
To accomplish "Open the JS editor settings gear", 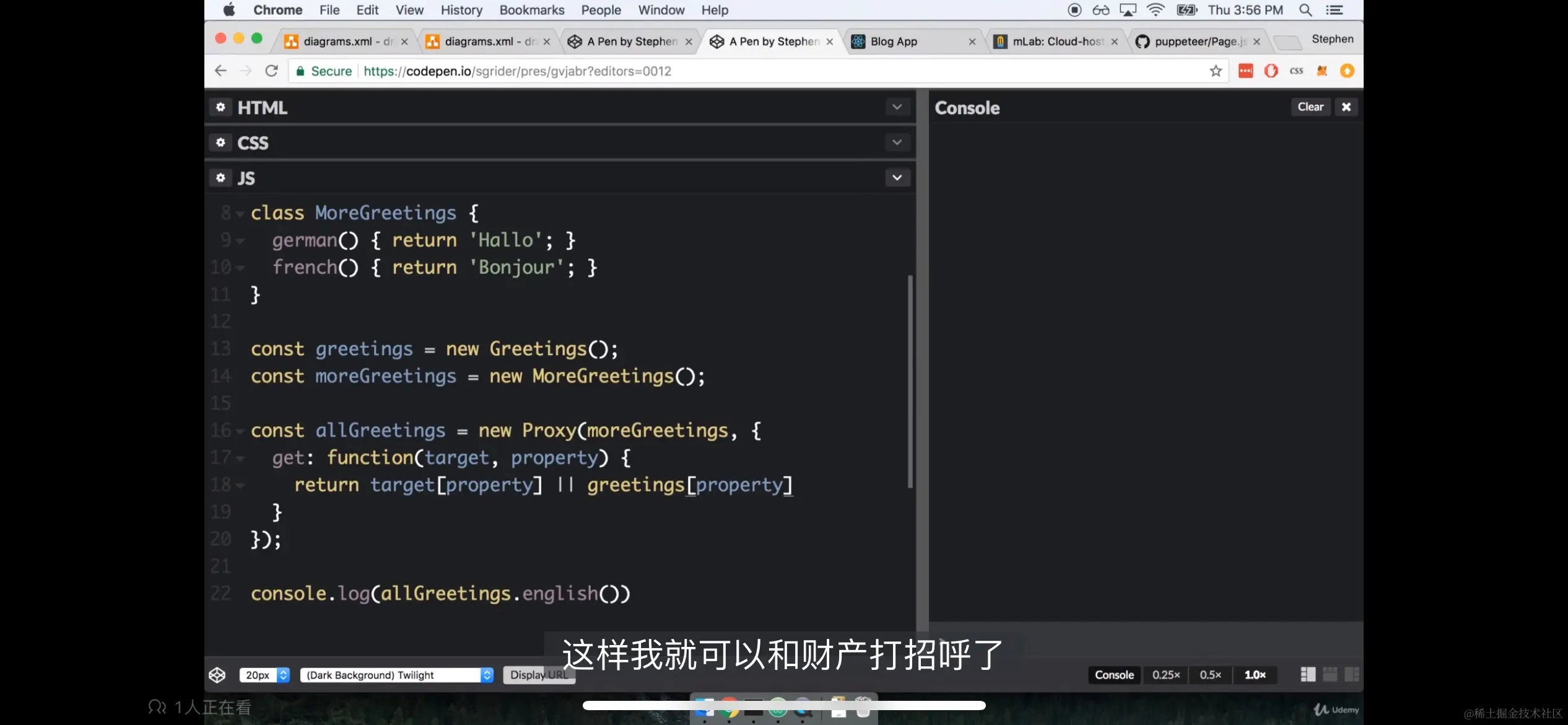I will pos(220,178).
